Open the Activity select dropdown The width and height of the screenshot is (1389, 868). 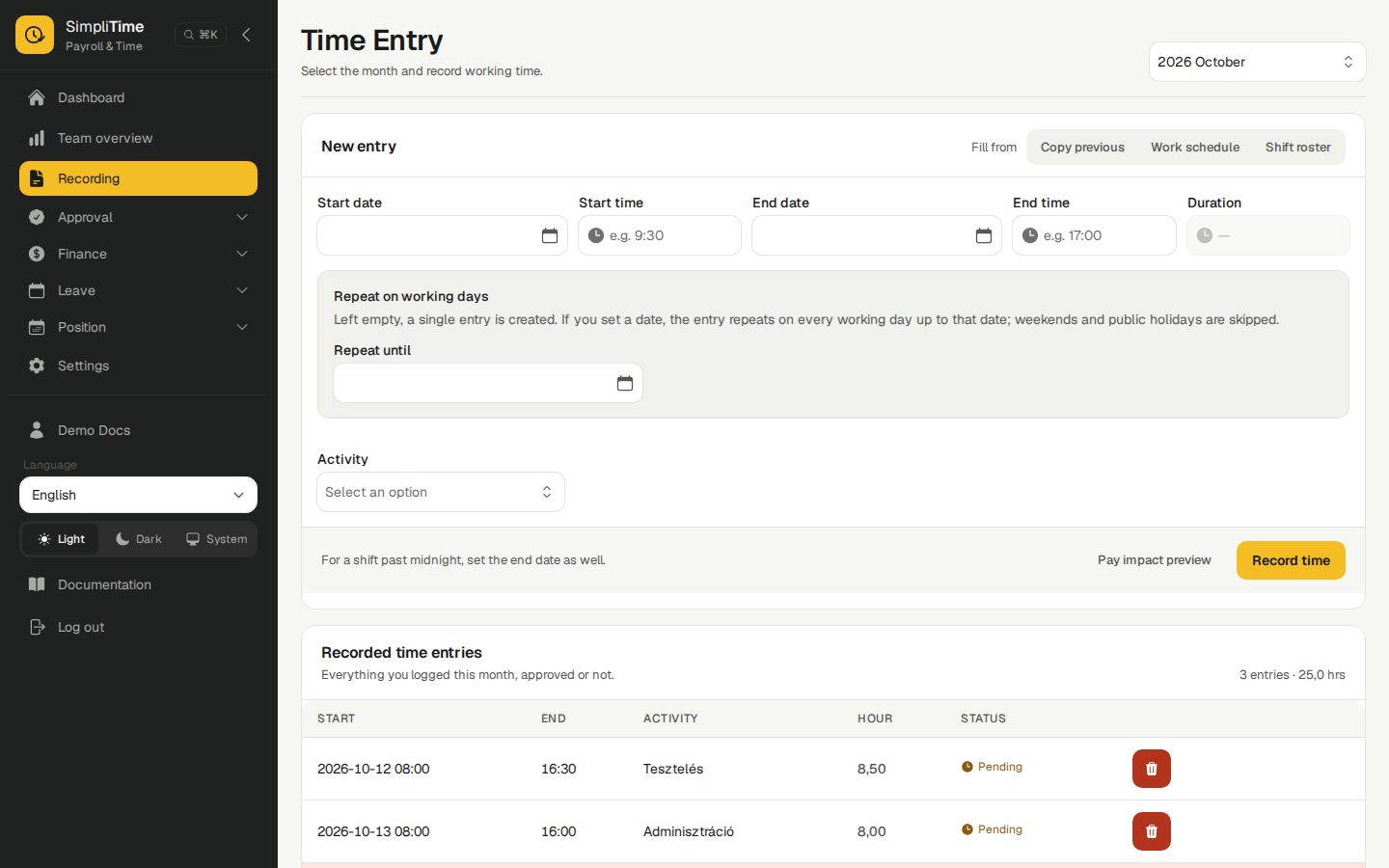[x=441, y=492]
